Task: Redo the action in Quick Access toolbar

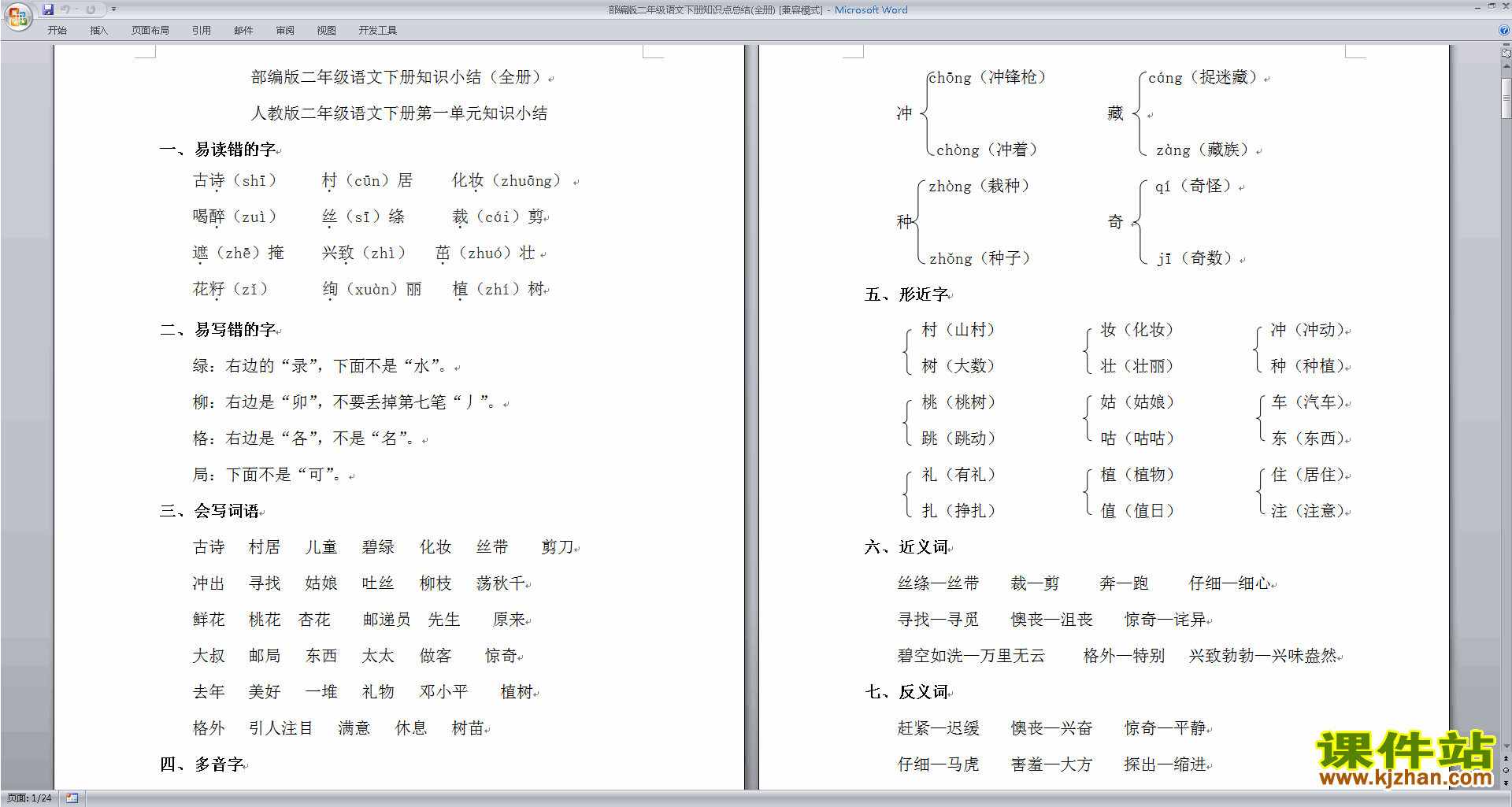Action: [91, 9]
